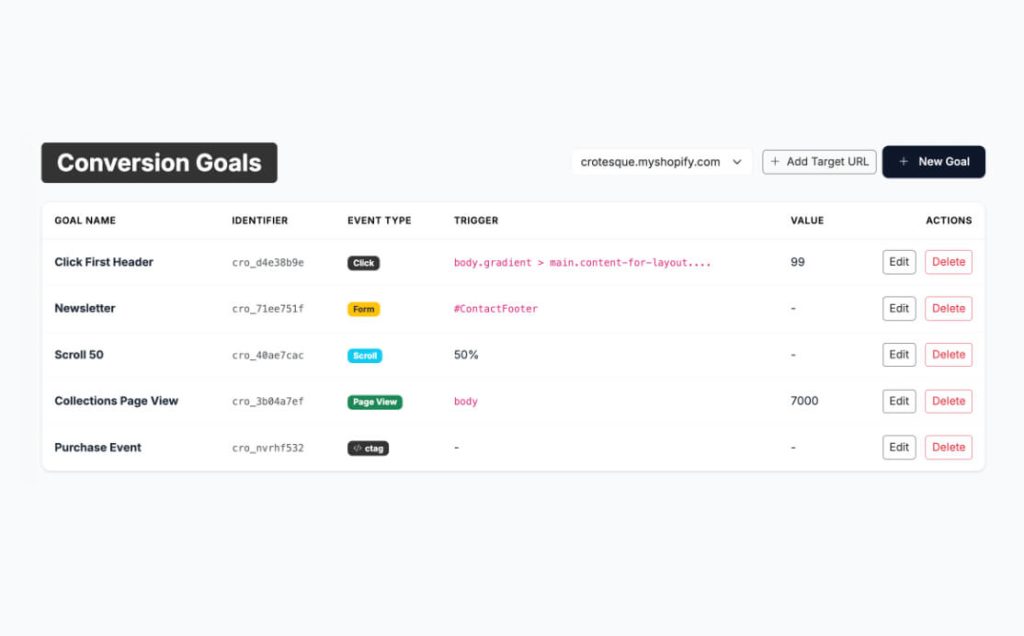This screenshot has width=1024, height=636.
Task: Click the Goal Name column header
Action: tap(85, 220)
